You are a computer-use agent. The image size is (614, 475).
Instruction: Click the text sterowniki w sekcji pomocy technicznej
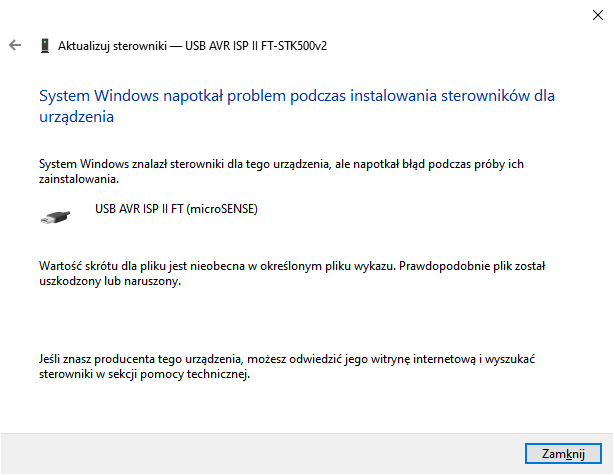143,374
